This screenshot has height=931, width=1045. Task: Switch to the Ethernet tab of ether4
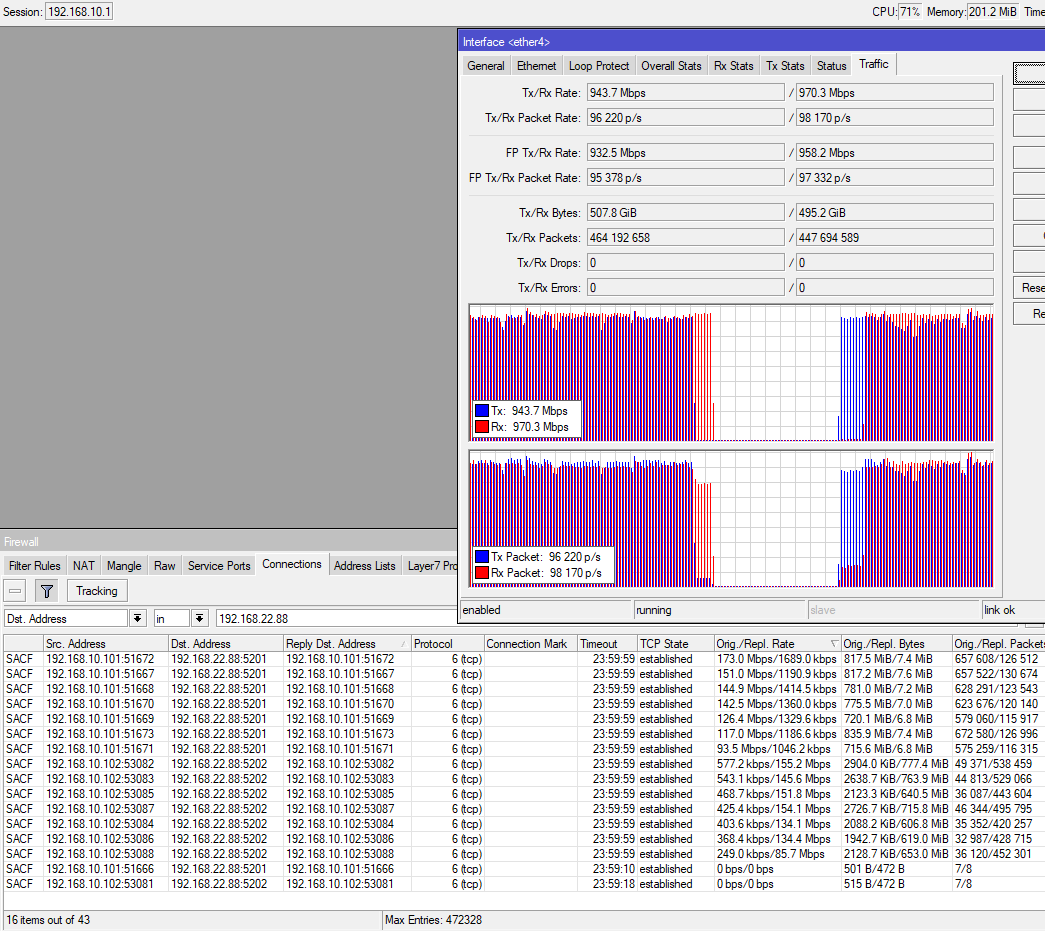click(536, 66)
